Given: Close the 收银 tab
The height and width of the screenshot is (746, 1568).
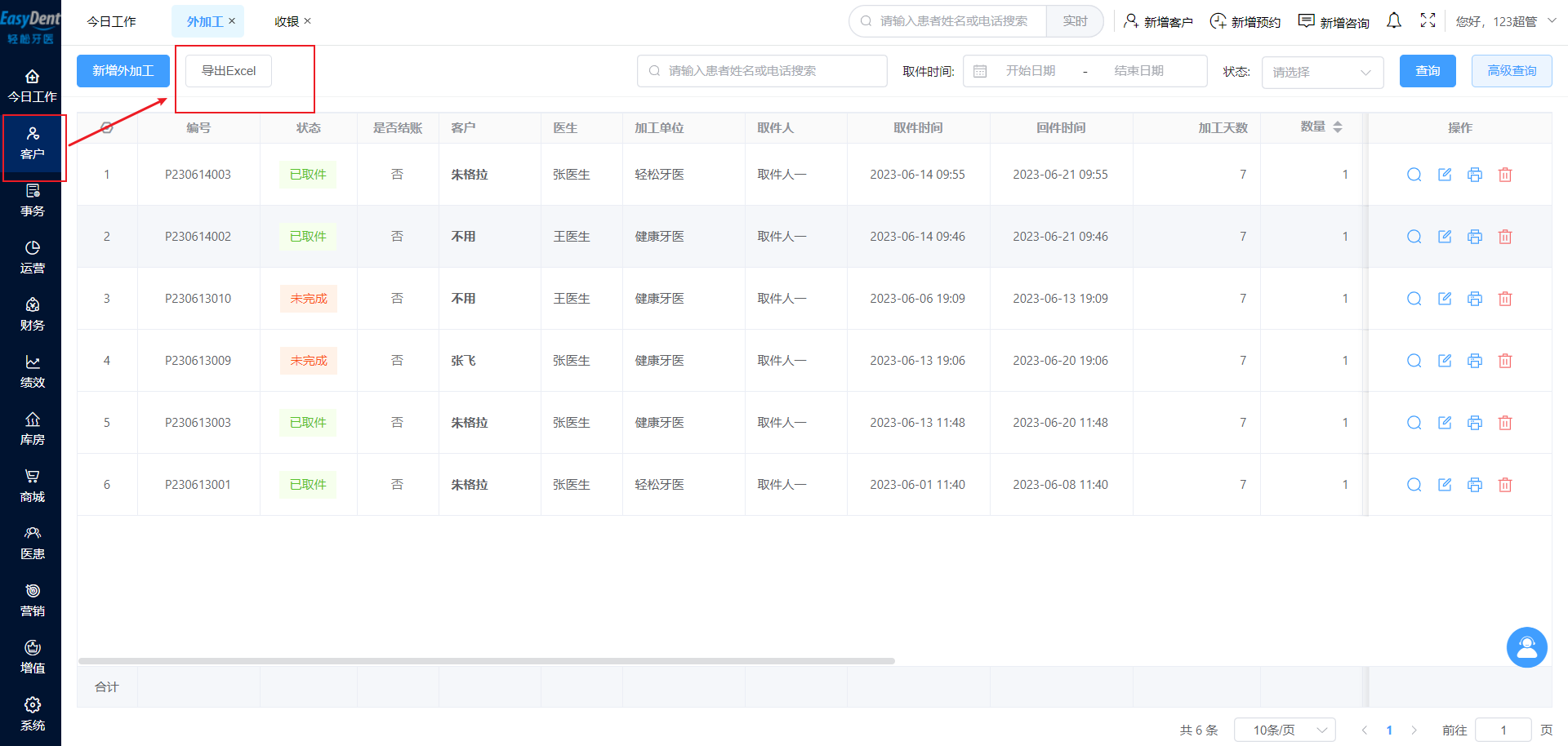Looking at the screenshot, I should coord(307,21).
